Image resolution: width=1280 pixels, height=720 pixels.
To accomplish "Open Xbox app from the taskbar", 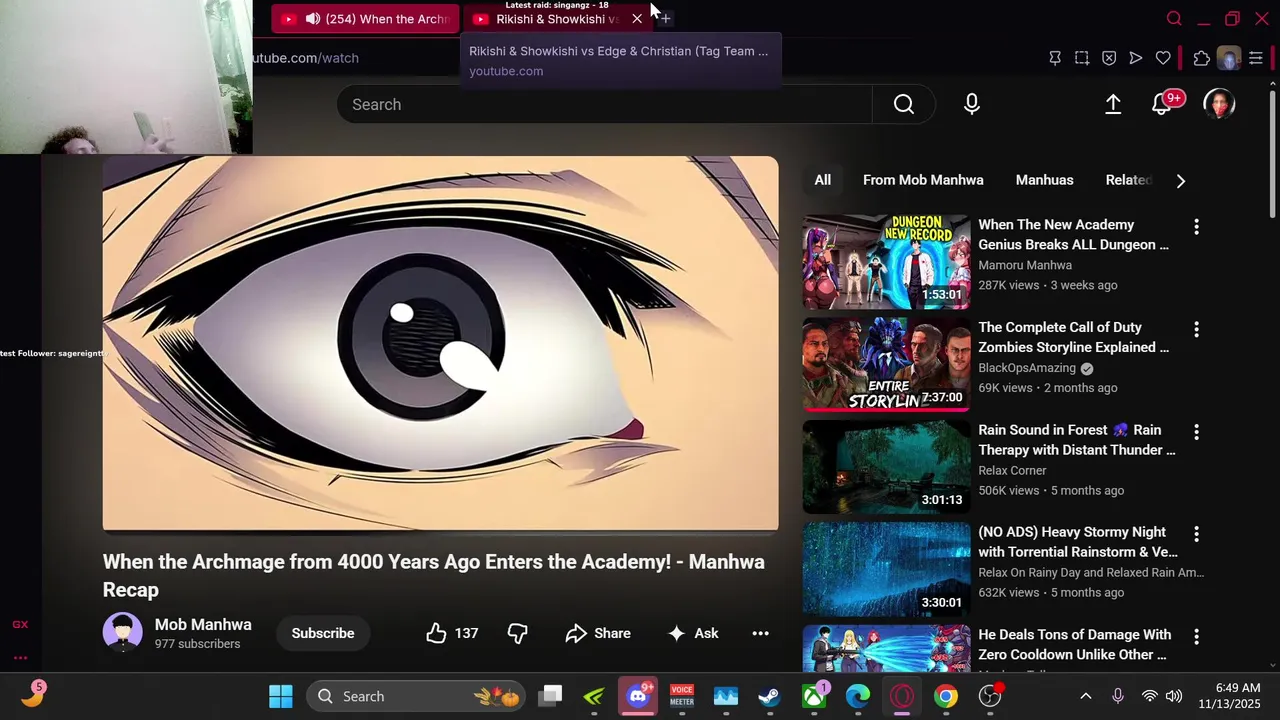I will (814, 696).
